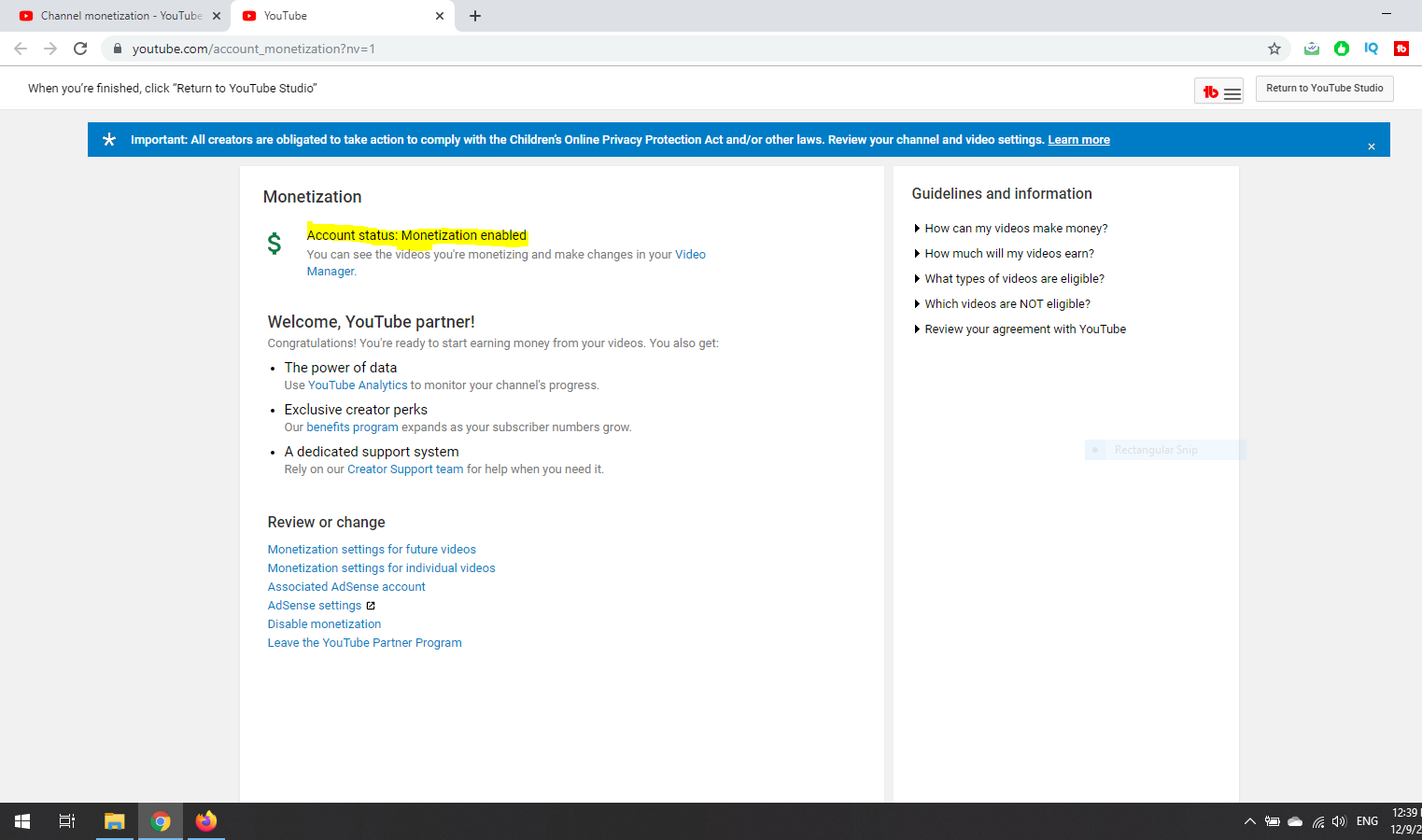Click the dollar sign monetization icon
1422x840 pixels.
pyautogui.click(x=275, y=244)
